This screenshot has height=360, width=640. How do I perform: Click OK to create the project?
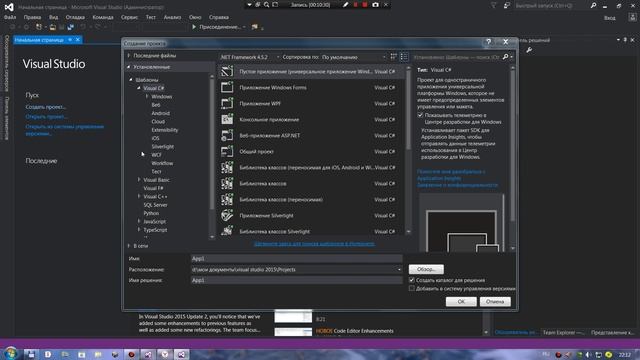coord(461,302)
